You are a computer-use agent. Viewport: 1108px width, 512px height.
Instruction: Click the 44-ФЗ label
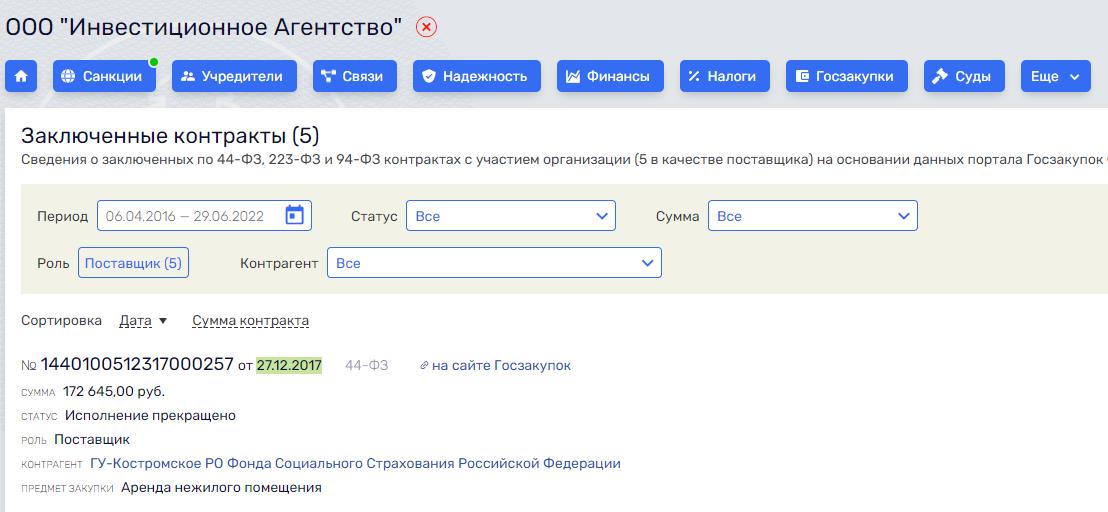coord(367,365)
